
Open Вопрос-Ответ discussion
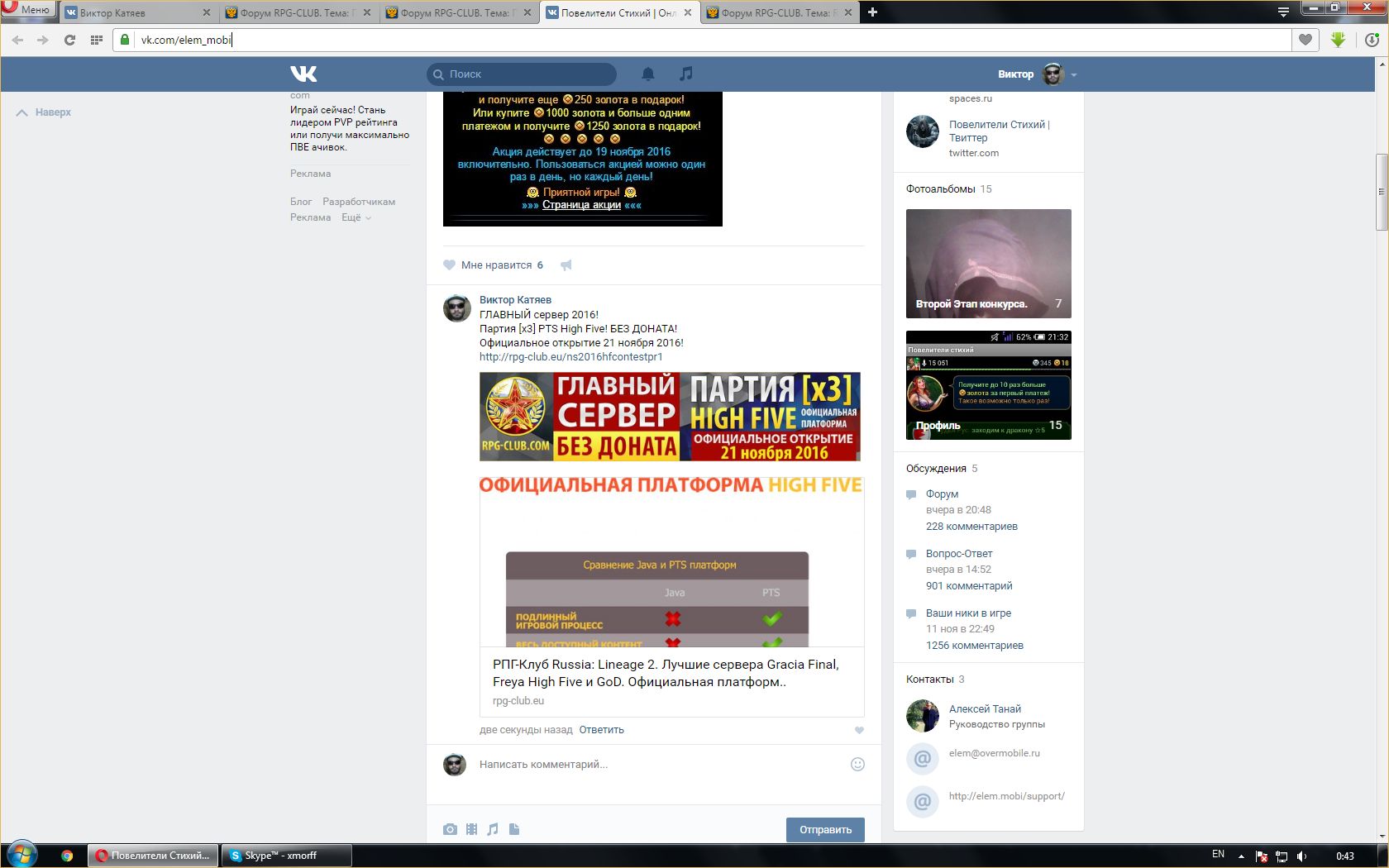point(959,554)
